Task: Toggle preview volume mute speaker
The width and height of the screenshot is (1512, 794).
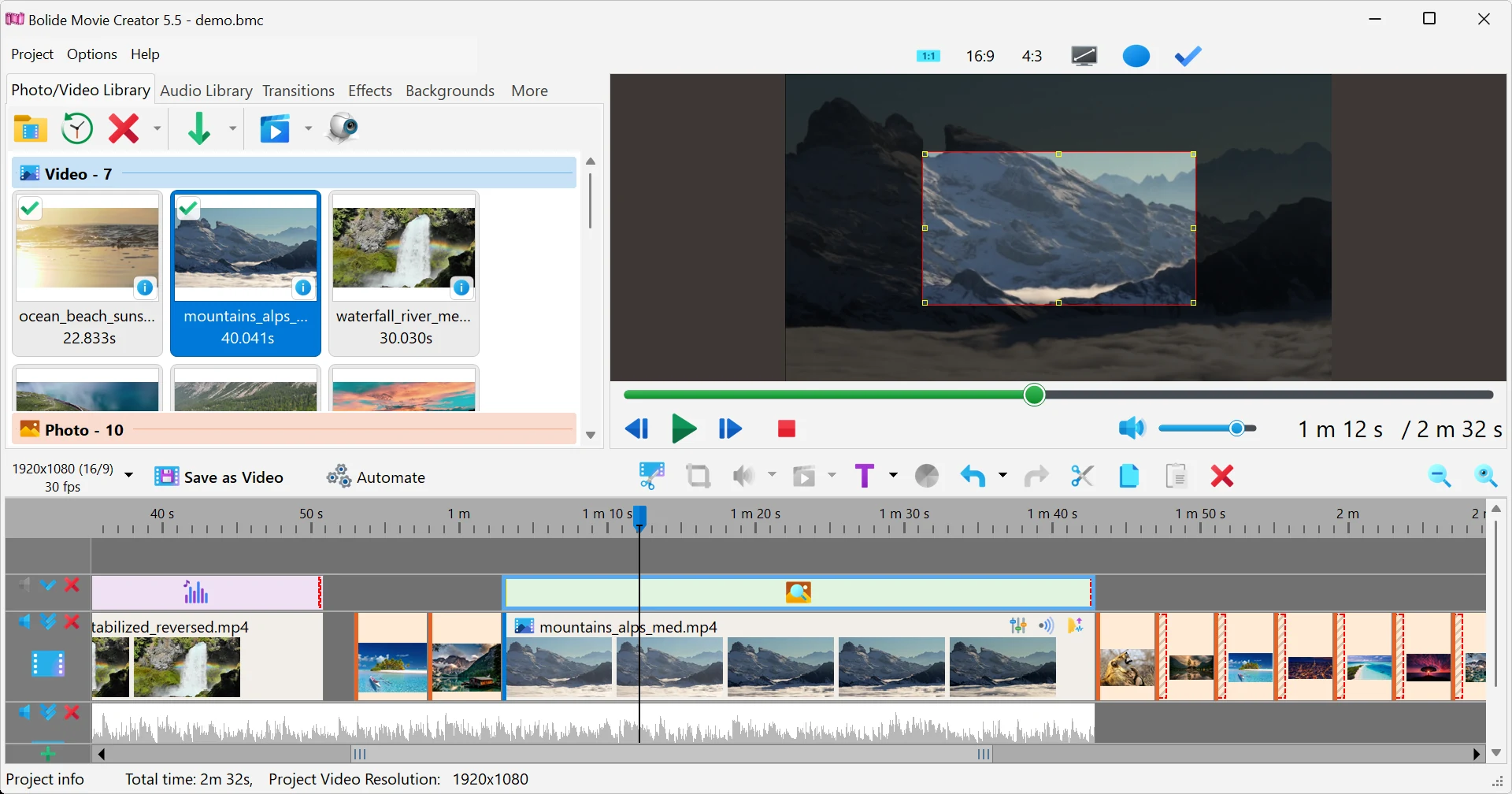Action: tap(1132, 429)
